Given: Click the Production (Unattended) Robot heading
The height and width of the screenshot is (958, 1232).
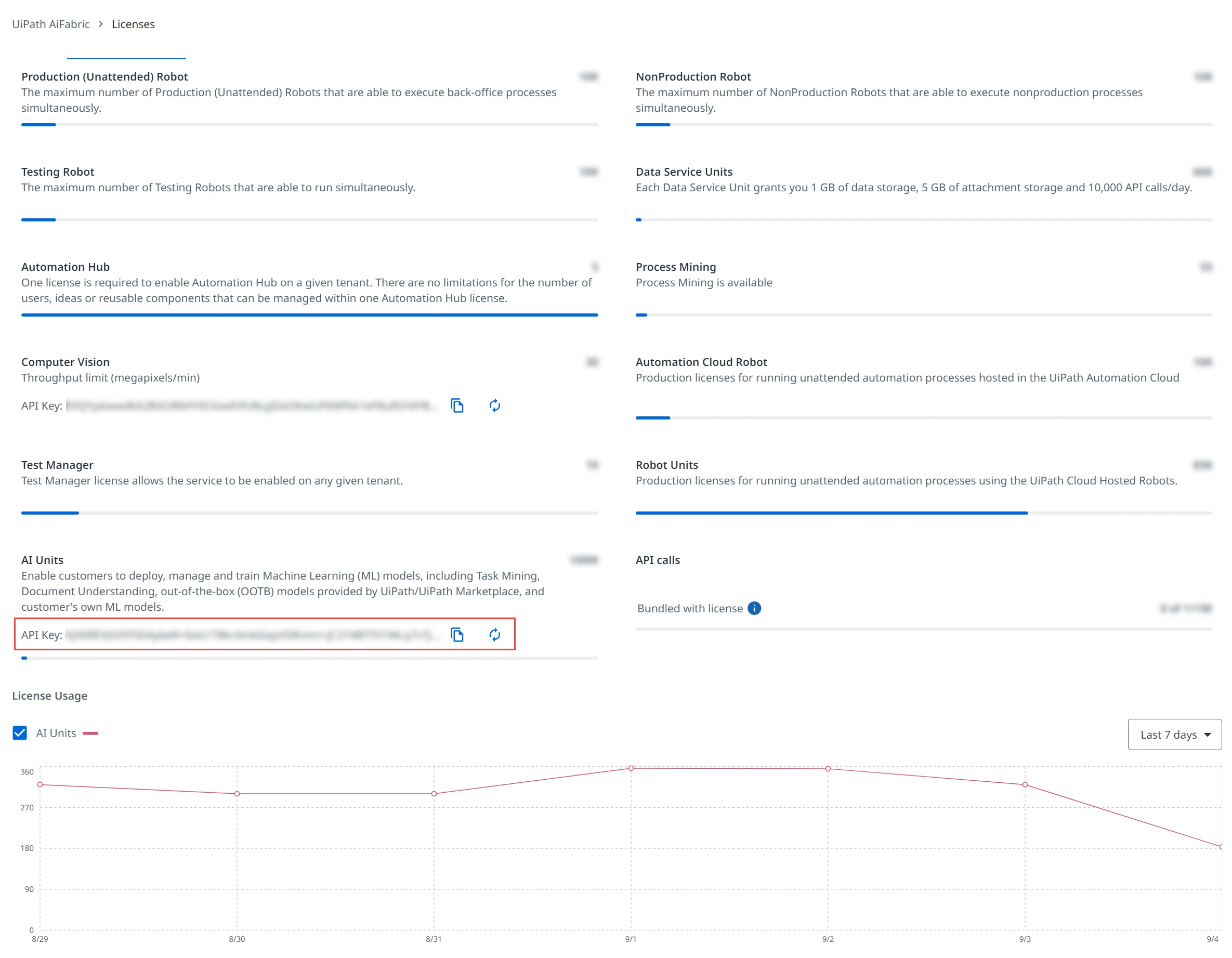Looking at the screenshot, I should 104,77.
